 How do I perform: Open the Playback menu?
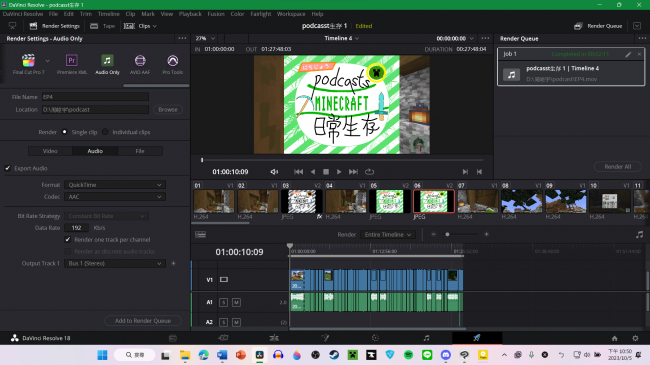190,14
